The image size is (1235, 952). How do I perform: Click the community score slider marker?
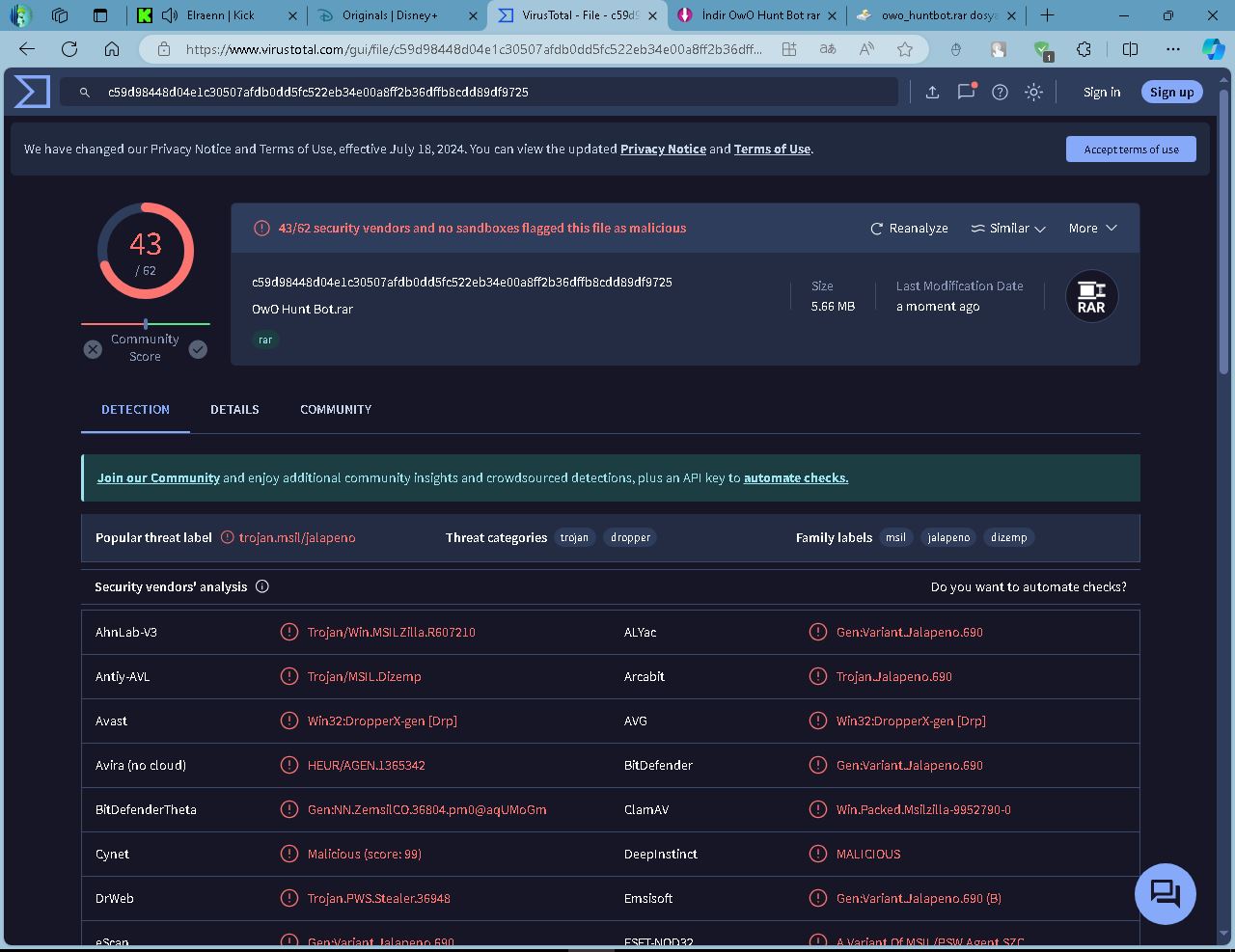coord(146,324)
